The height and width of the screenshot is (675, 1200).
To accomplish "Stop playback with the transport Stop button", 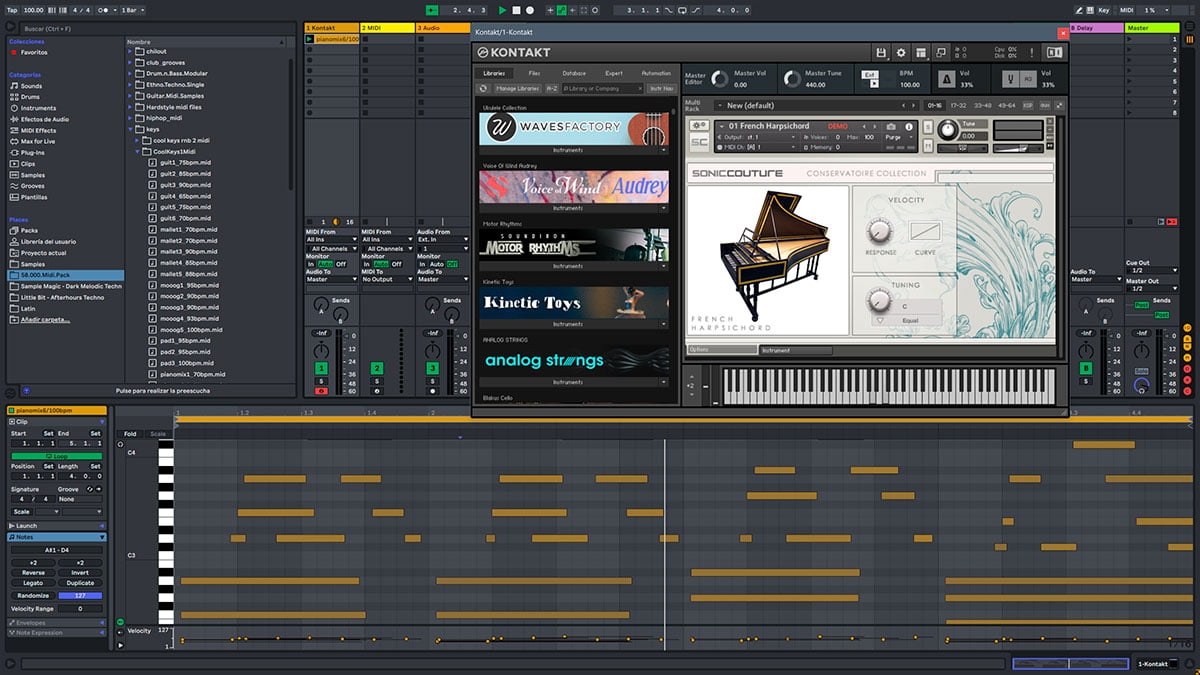I will [x=517, y=10].
